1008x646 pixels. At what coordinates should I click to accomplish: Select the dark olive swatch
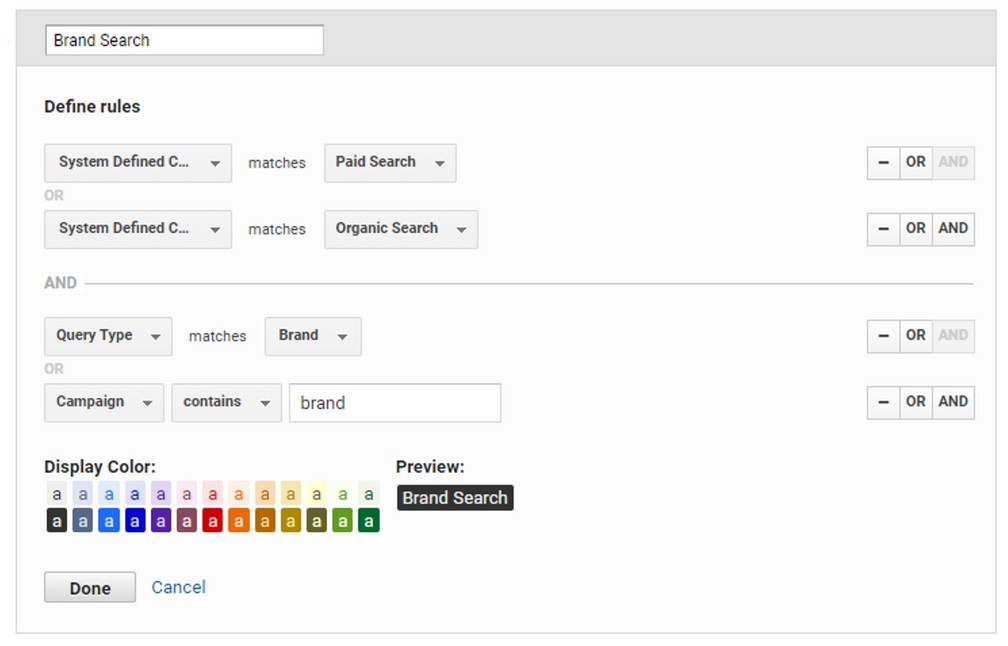pyautogui.click(x=316, y=521)
